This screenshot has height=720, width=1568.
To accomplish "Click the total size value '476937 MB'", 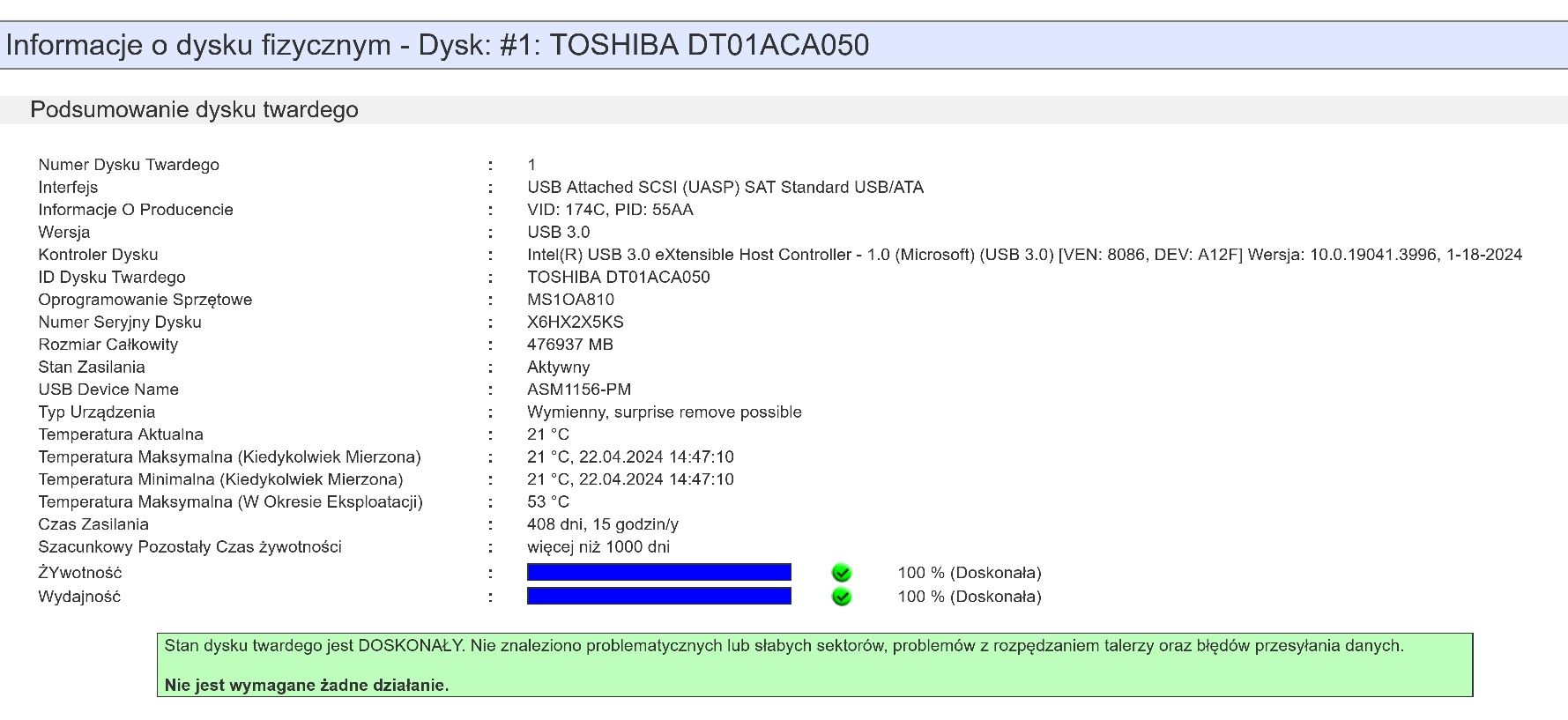I will (x=570, y=345).
